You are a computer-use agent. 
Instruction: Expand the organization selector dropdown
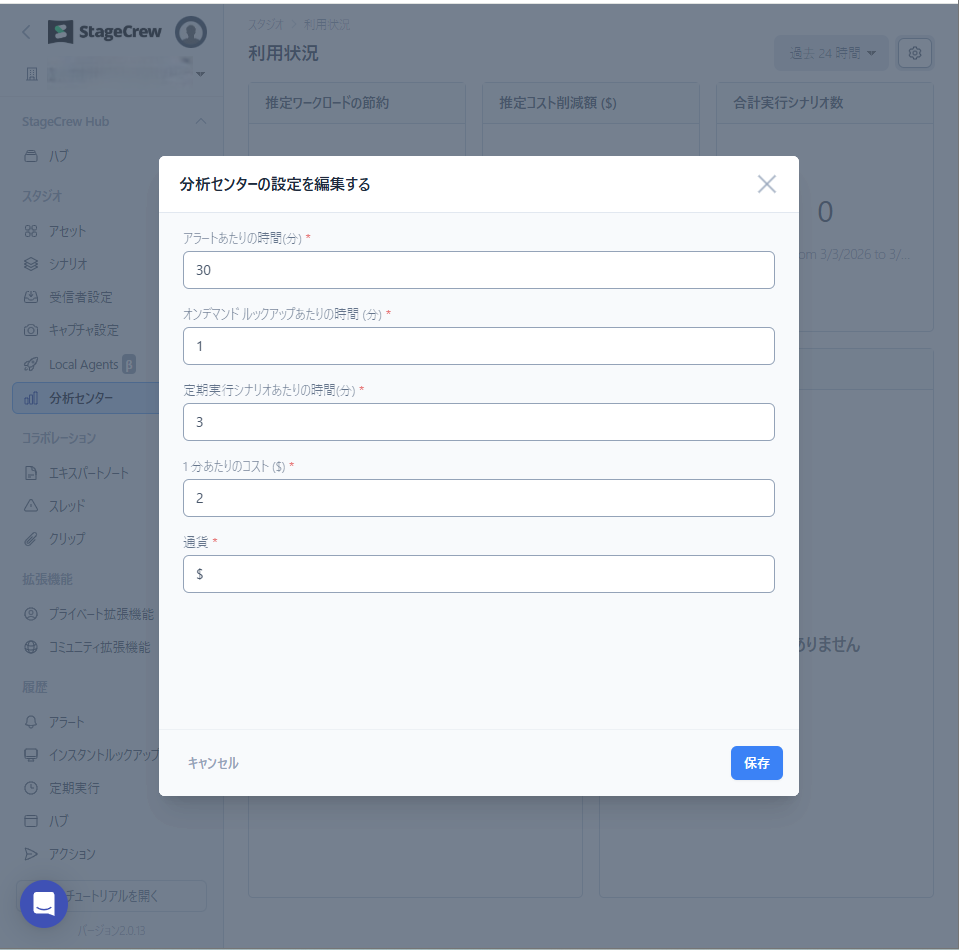tap(201, 75)
